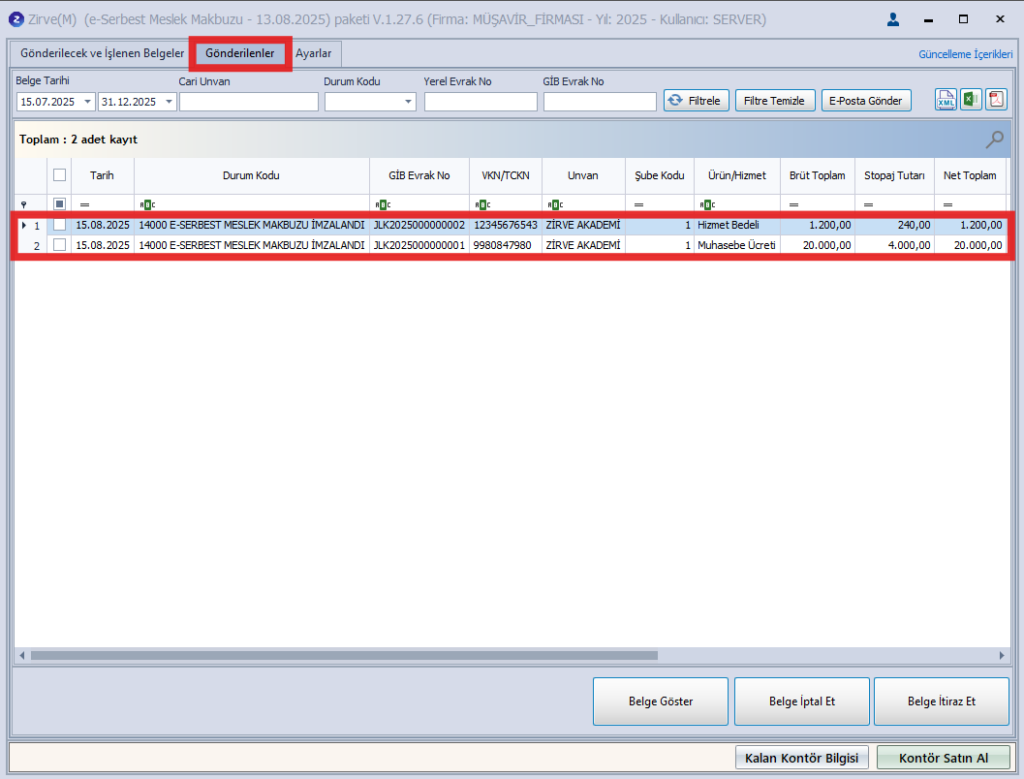Click Belge İtiraz Et button
1024x779 pixels.
(941, 701)
